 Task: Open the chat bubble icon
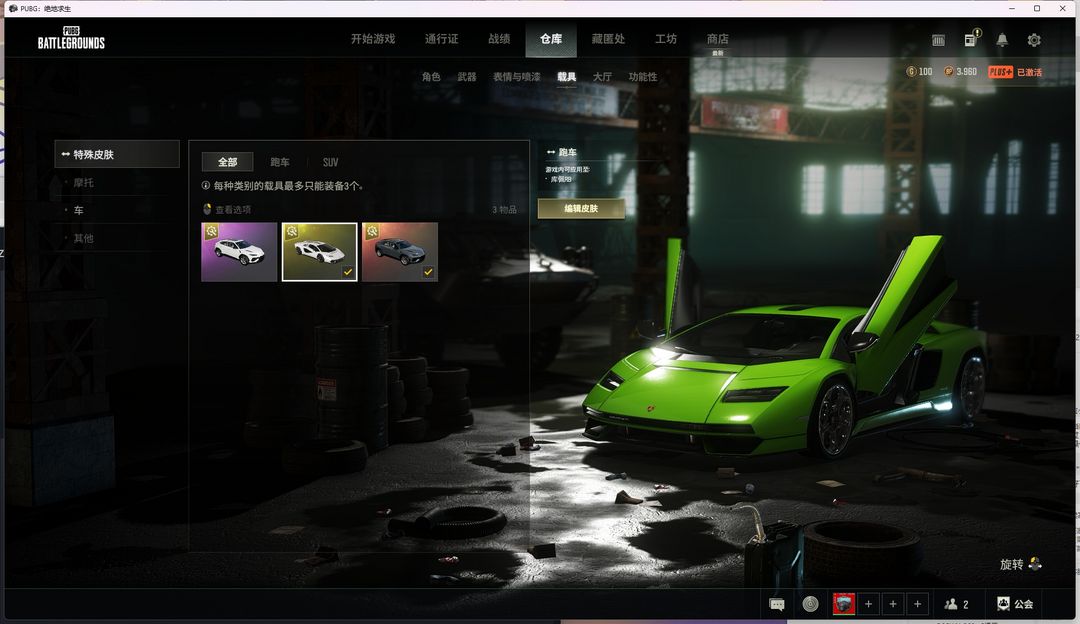[777, 604]
